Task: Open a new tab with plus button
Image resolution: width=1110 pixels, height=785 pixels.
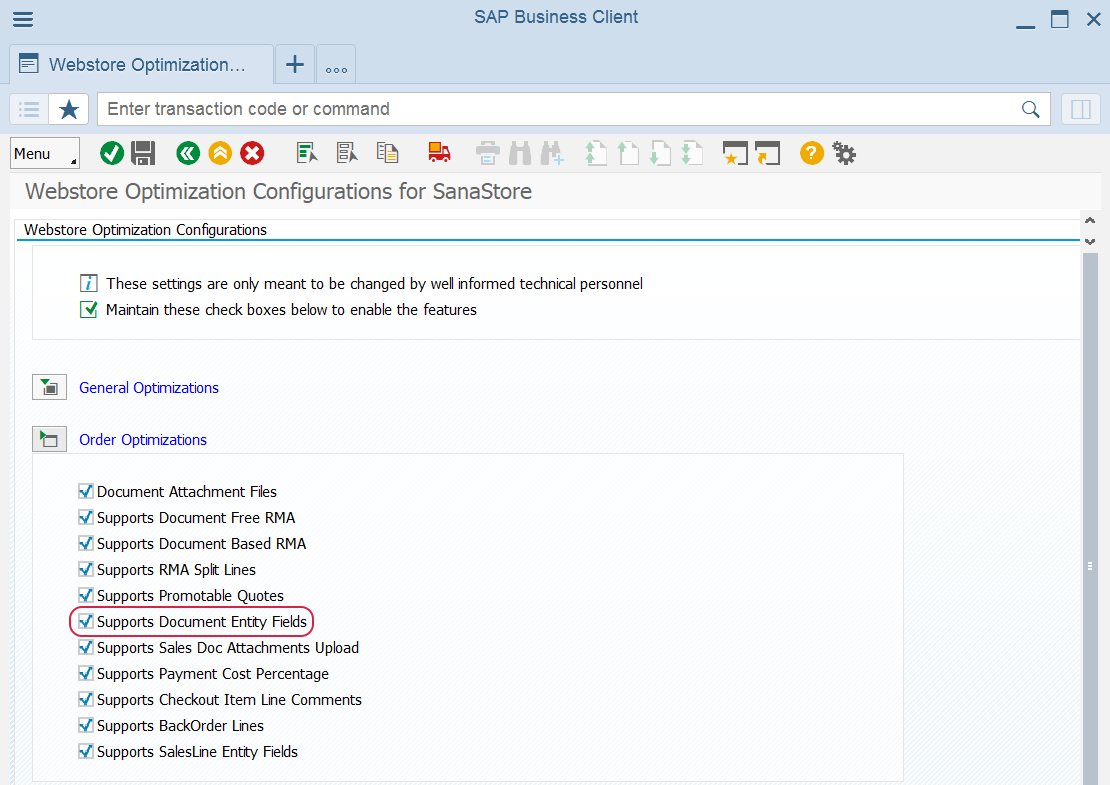Action: [x=295, y=65]
